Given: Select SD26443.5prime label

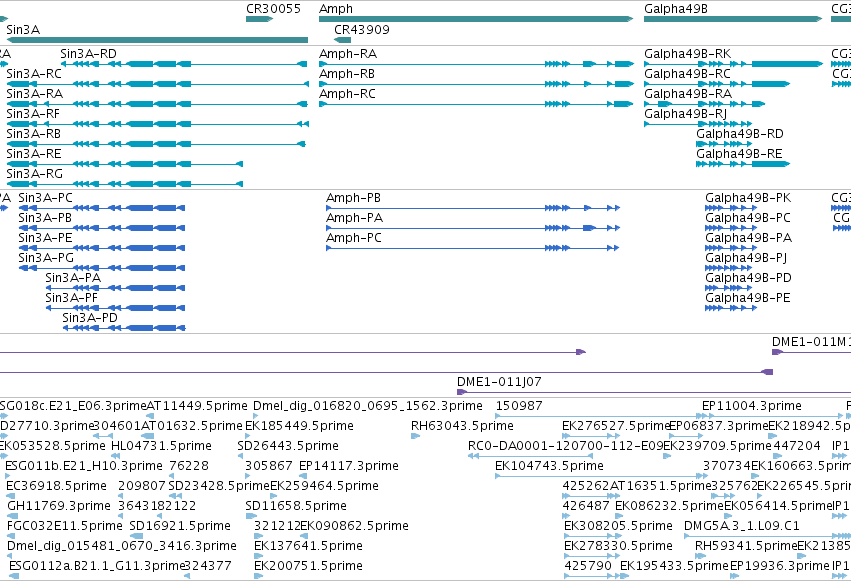Looking at the screenshot, I should 288,446.
